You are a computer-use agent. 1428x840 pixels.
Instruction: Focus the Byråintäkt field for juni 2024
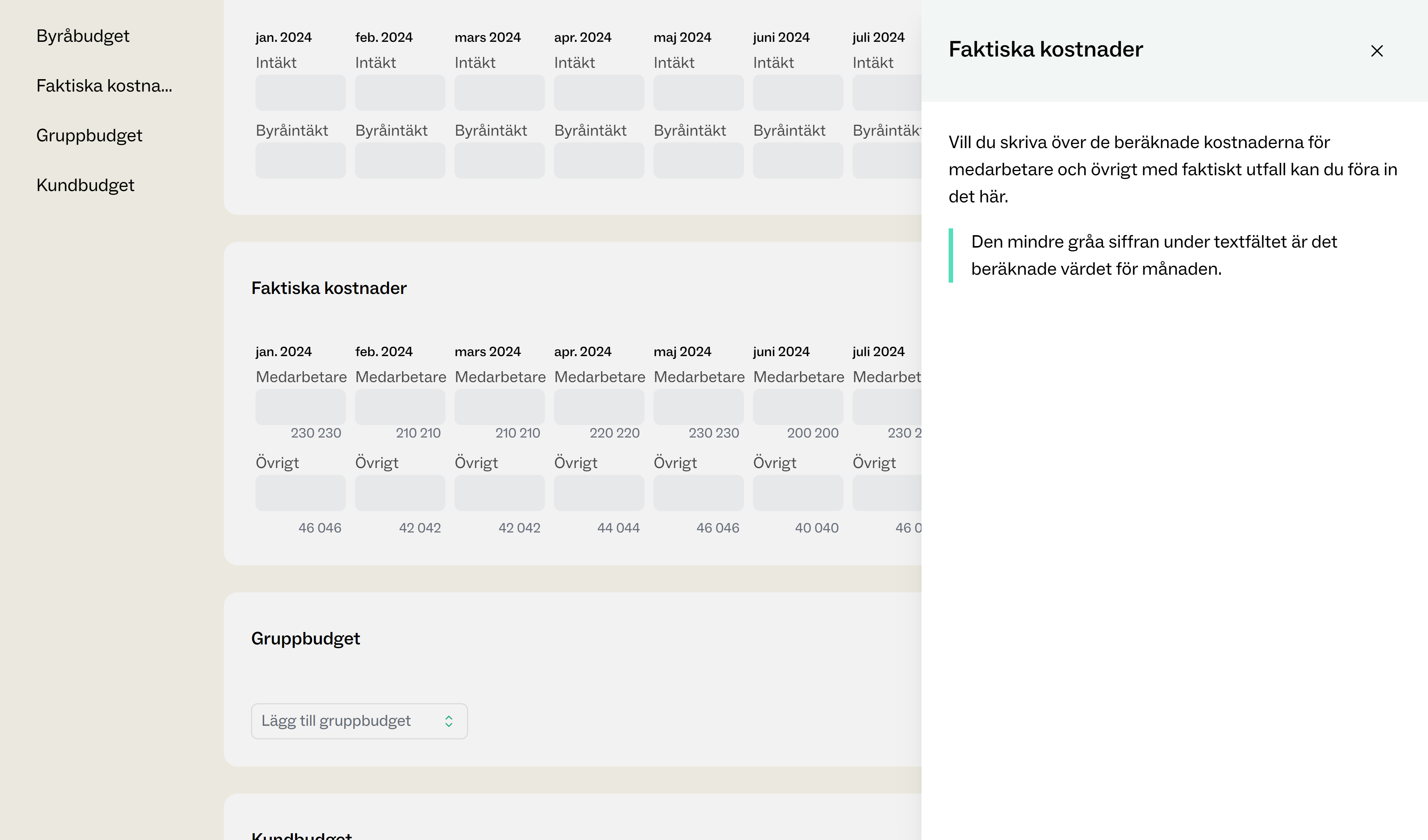[x=798, y=161]
